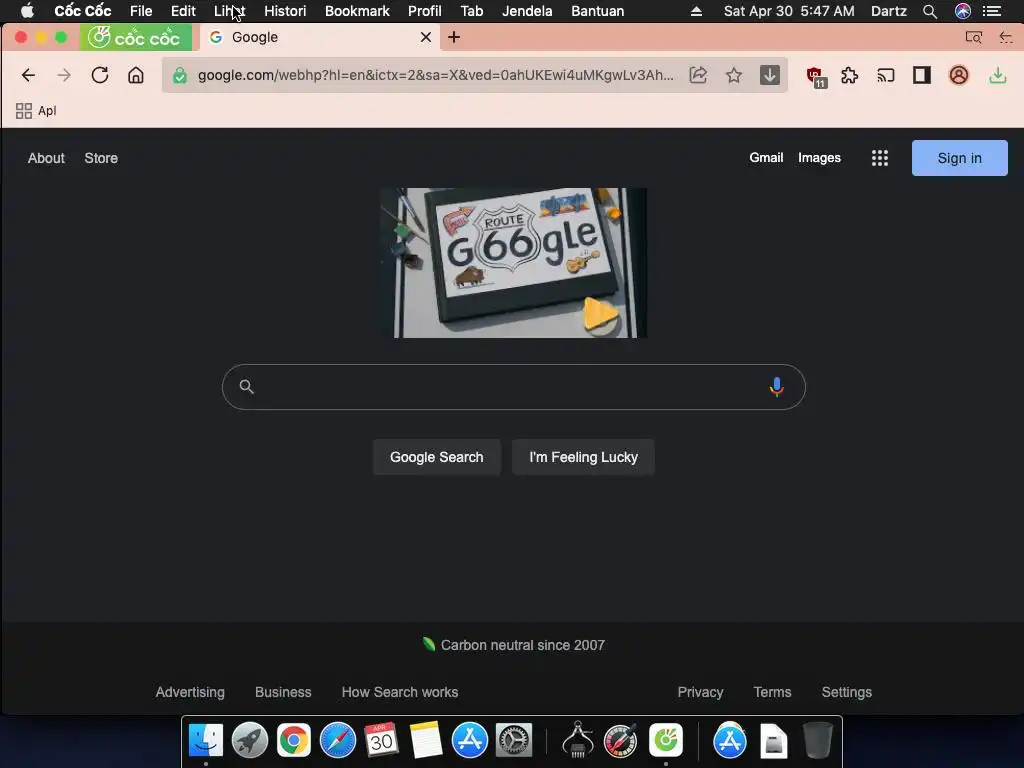Click the forward navigation arrow
The height and width of the screenshot is (768, 1024).
[64, 75]
